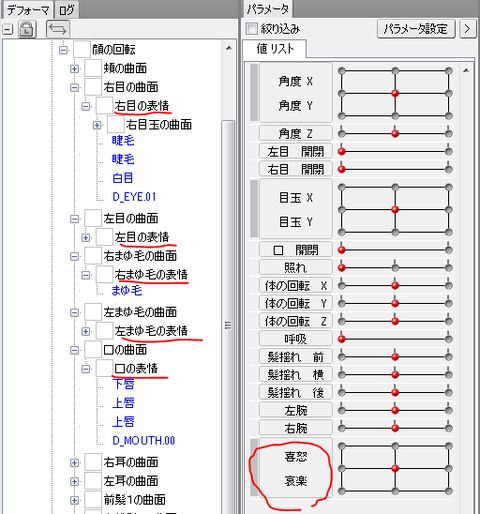Select the 左まゆ毛の曲面 deformer row

click(140, 312)
